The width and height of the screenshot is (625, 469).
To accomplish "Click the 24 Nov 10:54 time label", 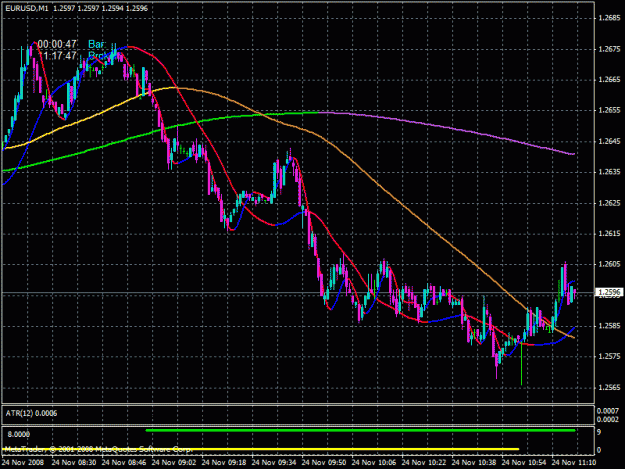I will [x=523, y=463].
